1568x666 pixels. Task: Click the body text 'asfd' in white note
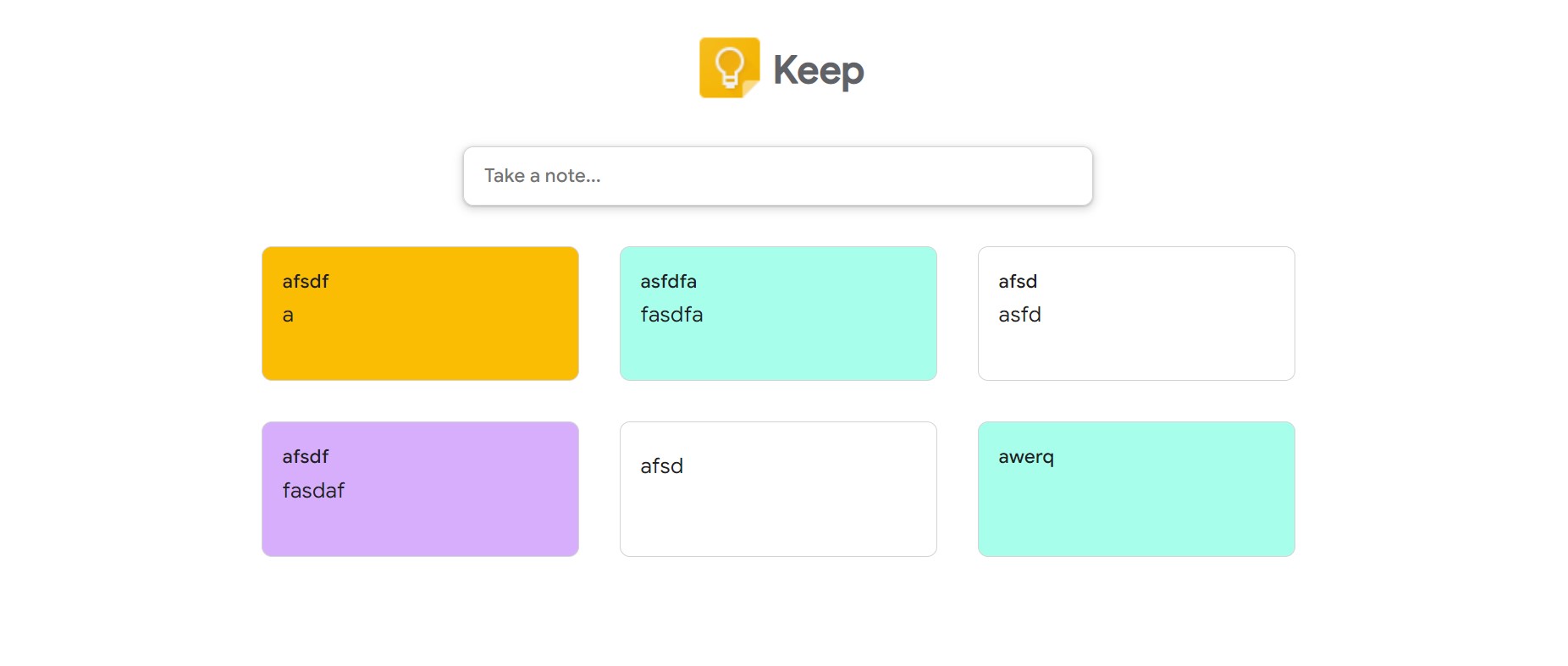(x=1019, y=315)
